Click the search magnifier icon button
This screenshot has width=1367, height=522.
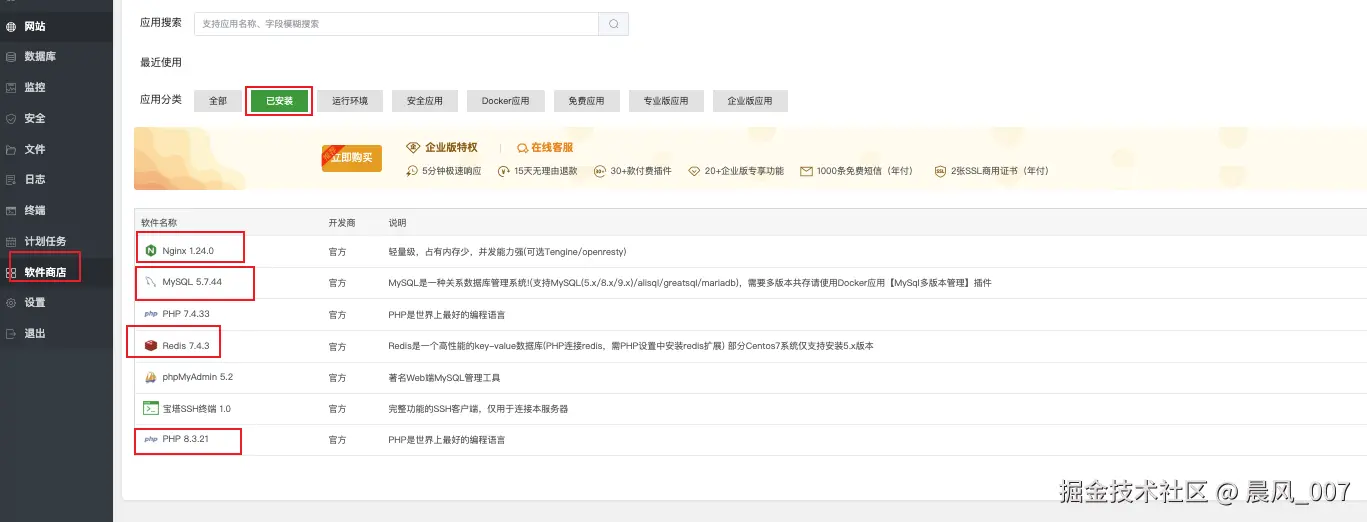614,23
